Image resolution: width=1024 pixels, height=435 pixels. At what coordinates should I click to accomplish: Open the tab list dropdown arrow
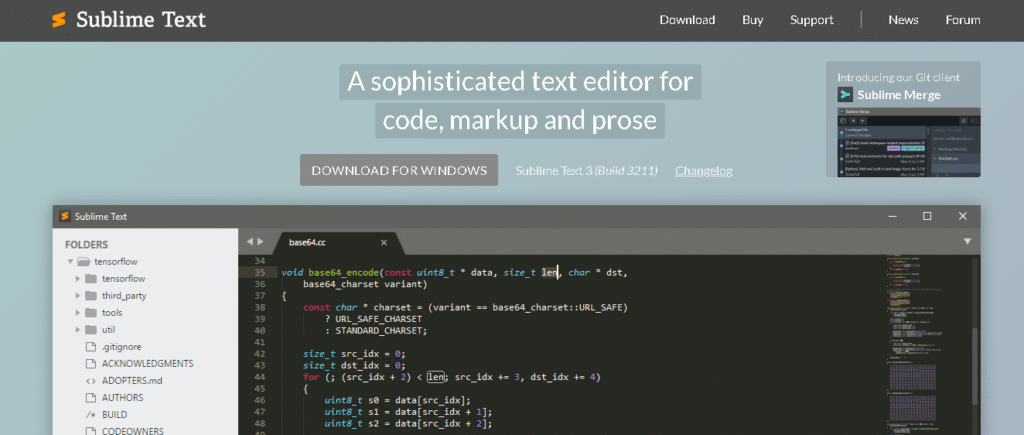967,241
